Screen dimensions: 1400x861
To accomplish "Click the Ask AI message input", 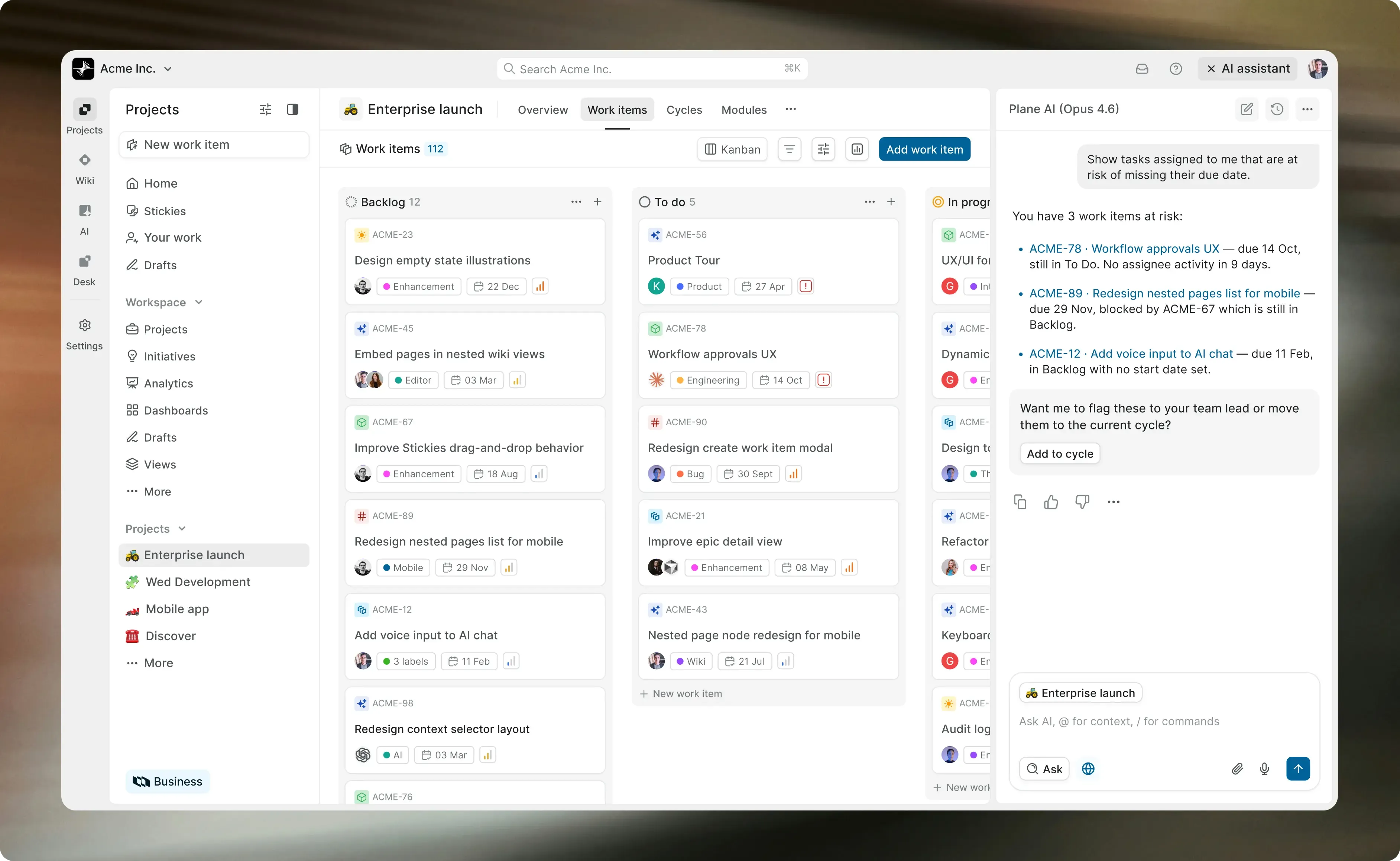I will point(1163,722).
